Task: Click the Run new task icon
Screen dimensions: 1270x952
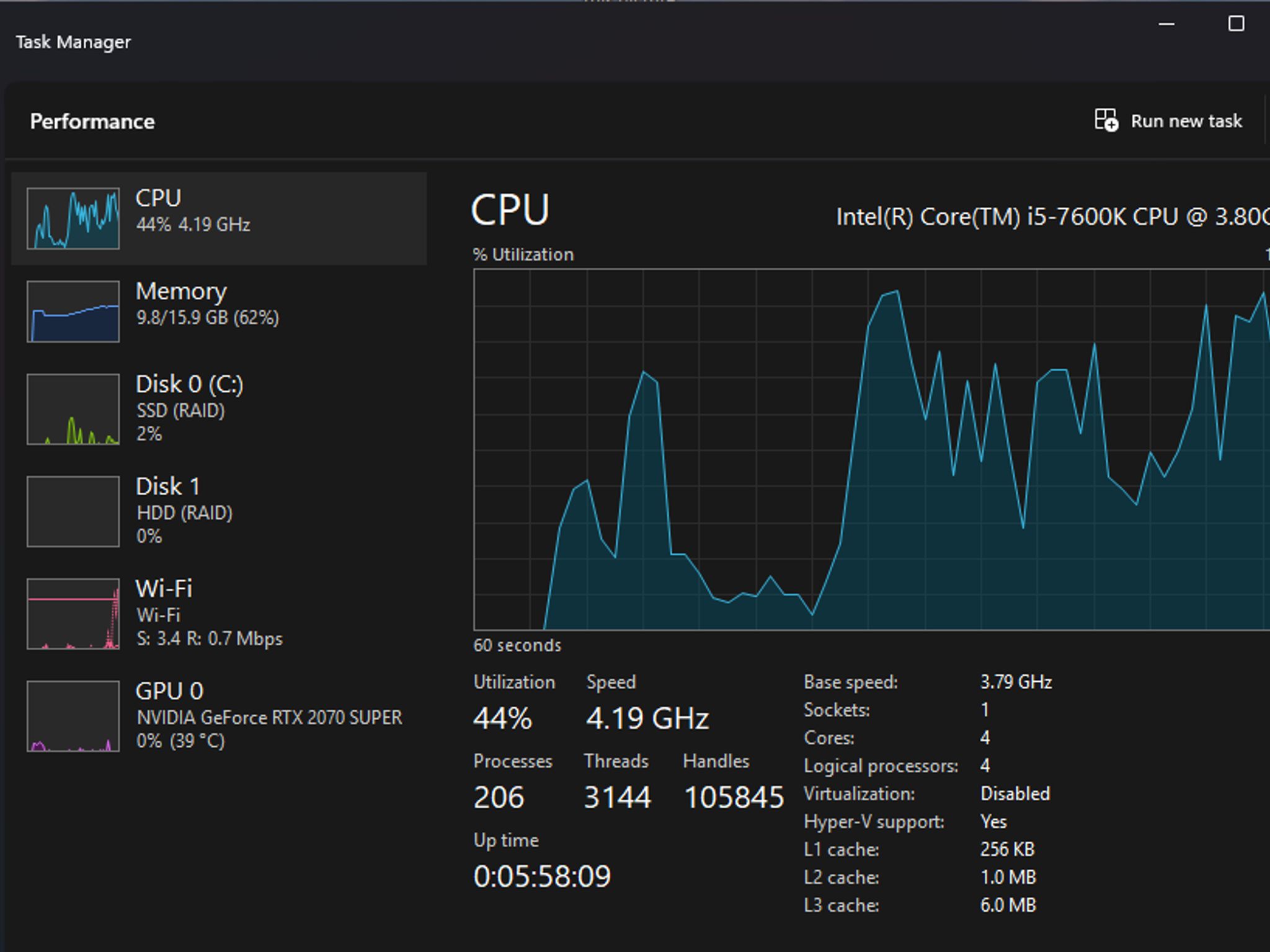Action: (x=1106, y=120)
